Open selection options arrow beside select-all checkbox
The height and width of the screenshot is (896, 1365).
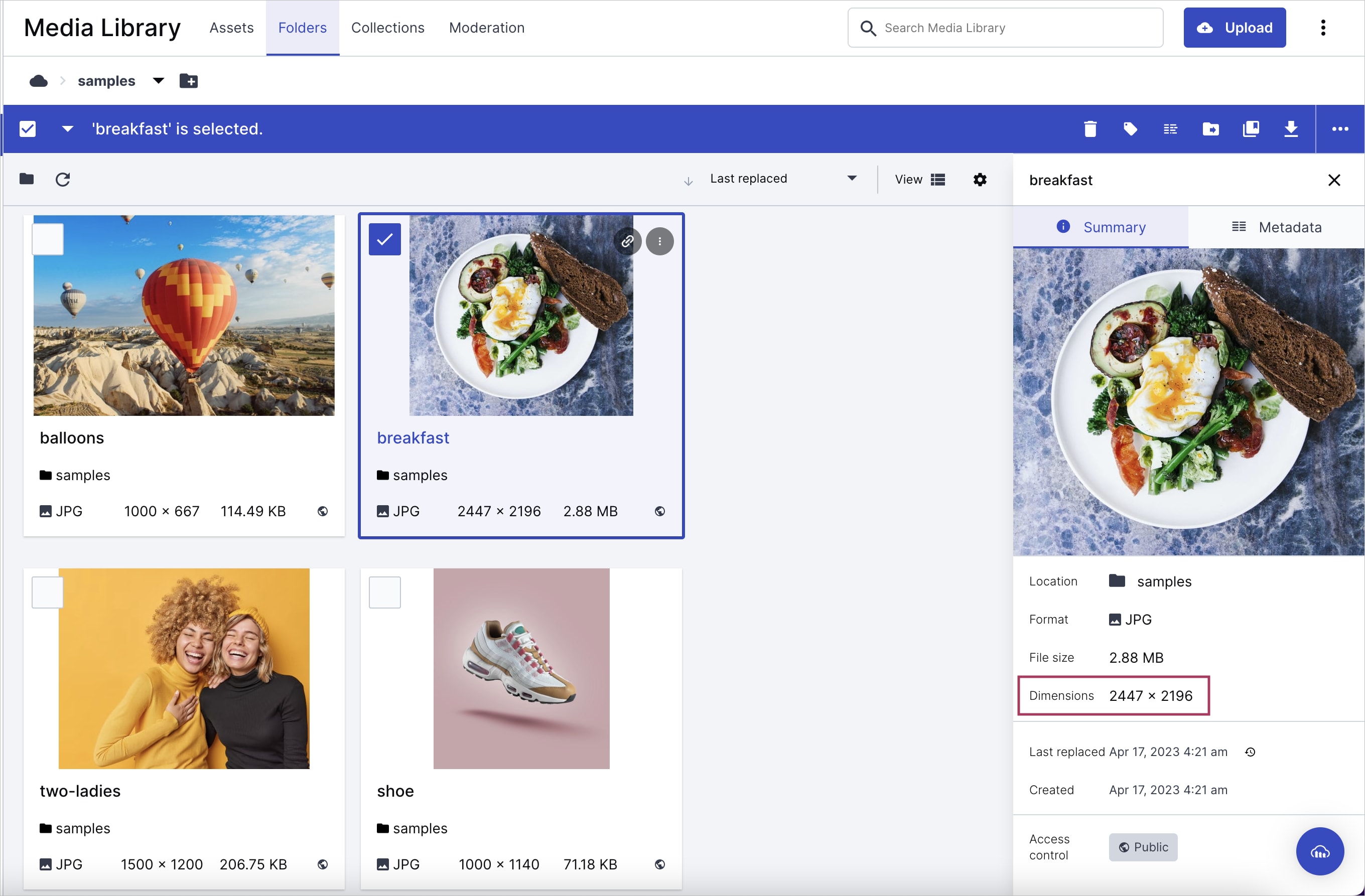click(x=68, y=129)
